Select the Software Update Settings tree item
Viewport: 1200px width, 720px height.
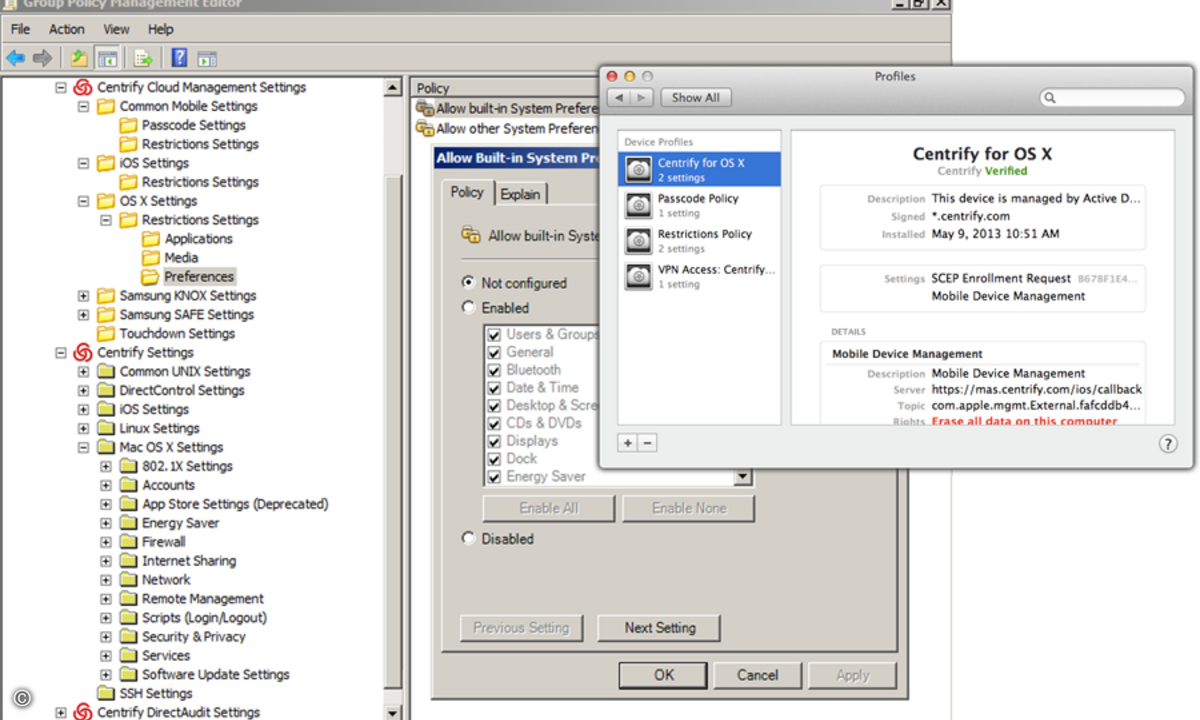216,674
